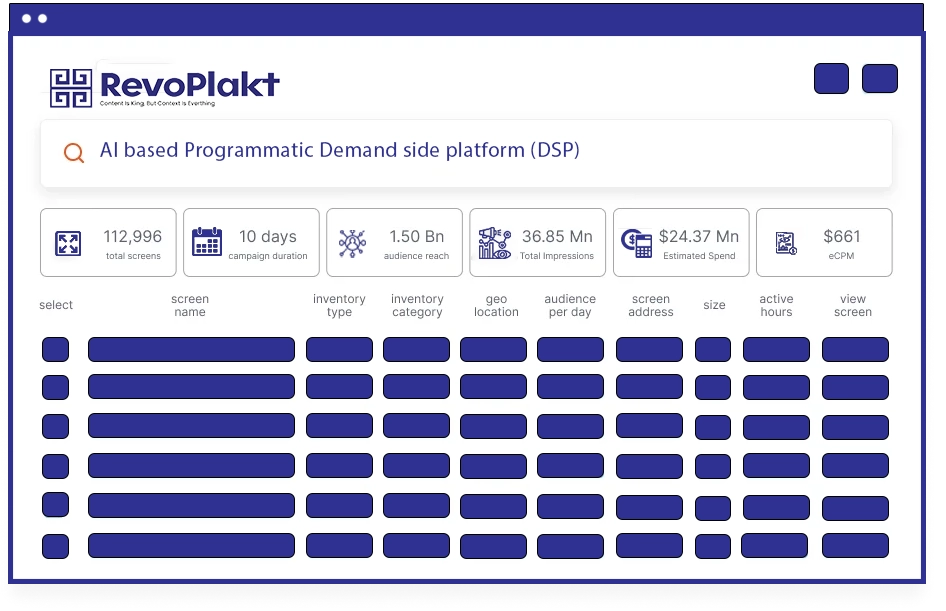946x611 pixels.
Task: Click the DSP search input field
Action: (x=480, y=151)
